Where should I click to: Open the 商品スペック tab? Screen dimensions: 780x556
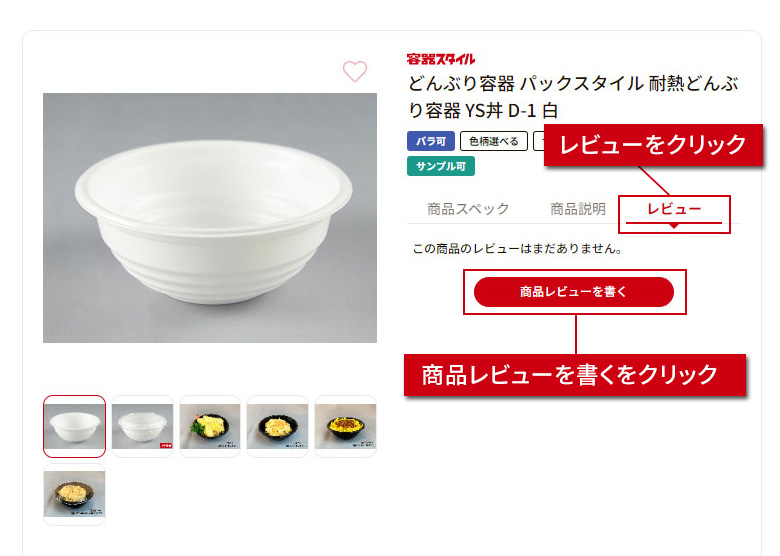[468, 209]
